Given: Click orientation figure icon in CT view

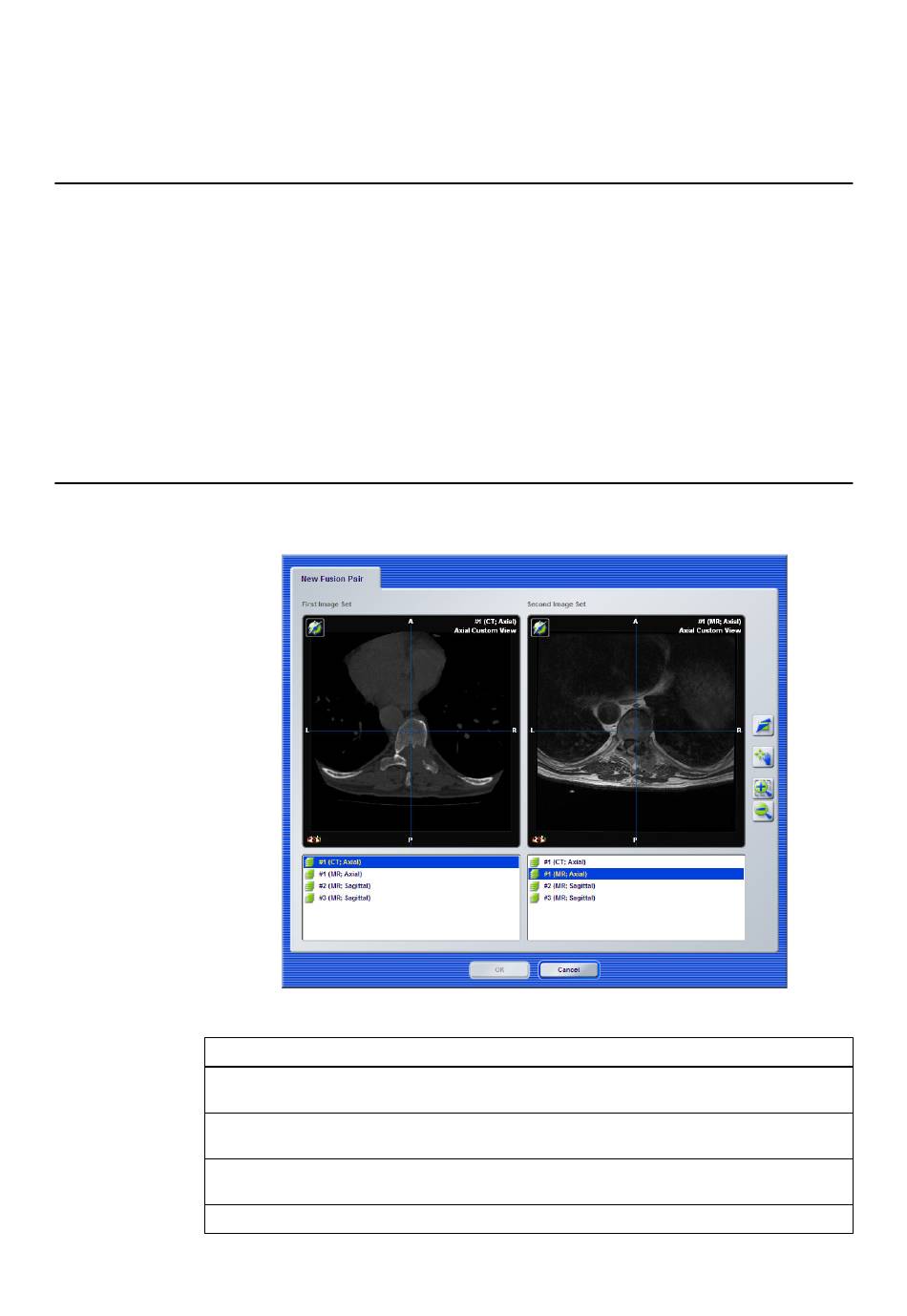Looking at the screenshot, I should [x=313, y=838].
